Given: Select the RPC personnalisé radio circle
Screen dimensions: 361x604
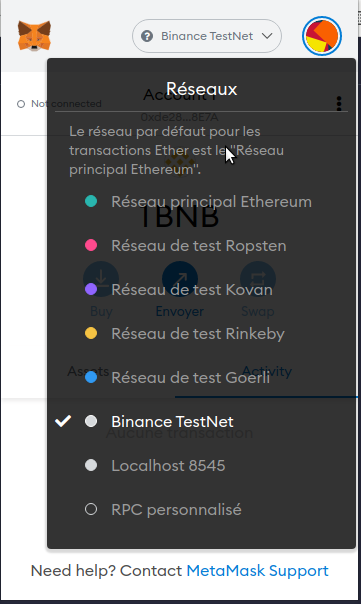Looking at the screenshot, I should pos(91,509).
